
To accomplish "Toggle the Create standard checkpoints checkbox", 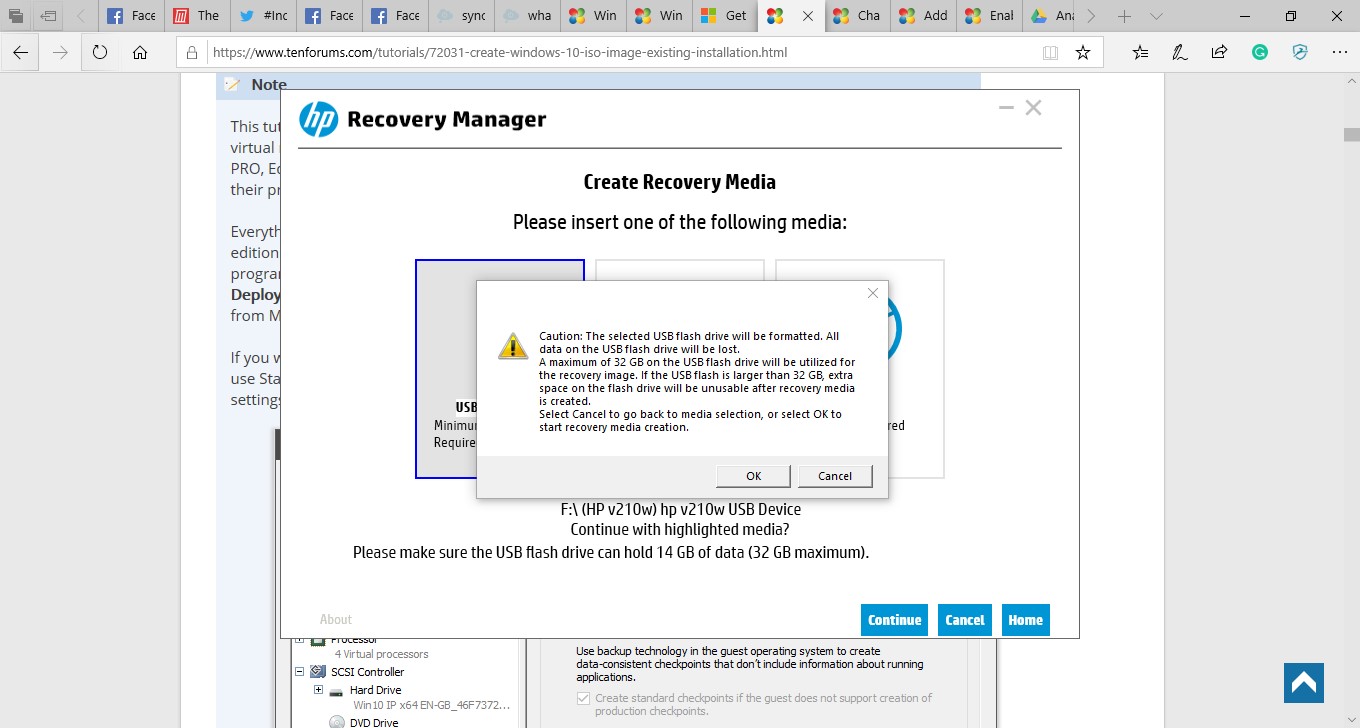I will click(x=583, y=698).
